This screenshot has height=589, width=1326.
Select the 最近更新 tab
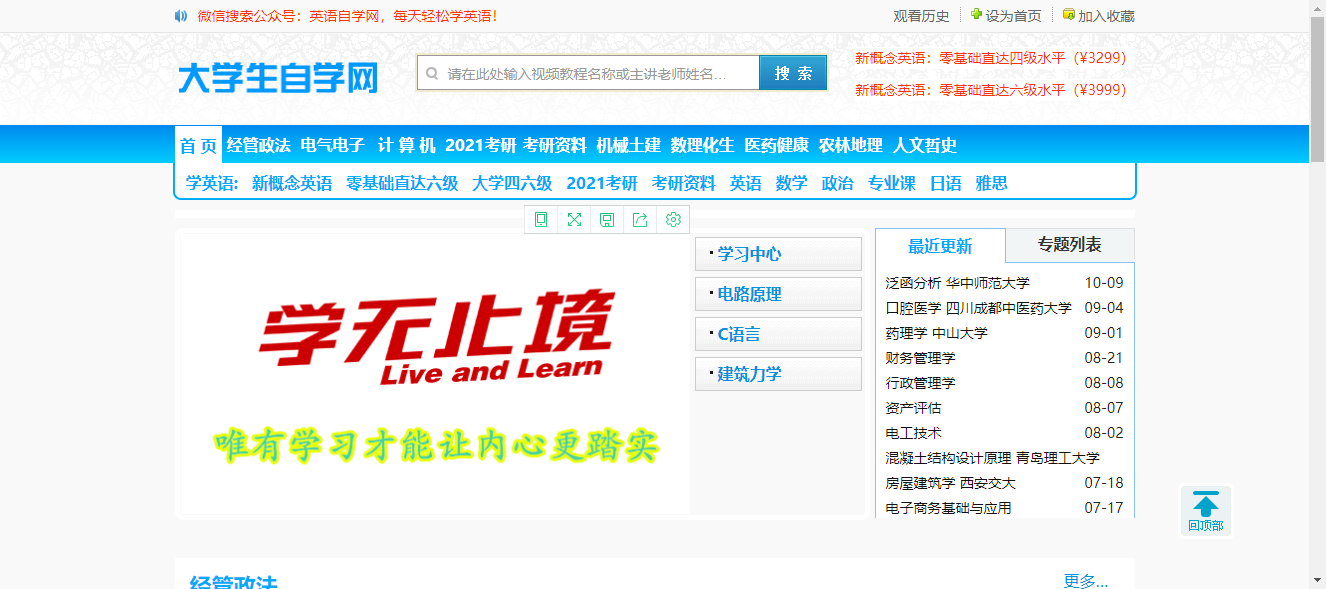tap(940, 245)
